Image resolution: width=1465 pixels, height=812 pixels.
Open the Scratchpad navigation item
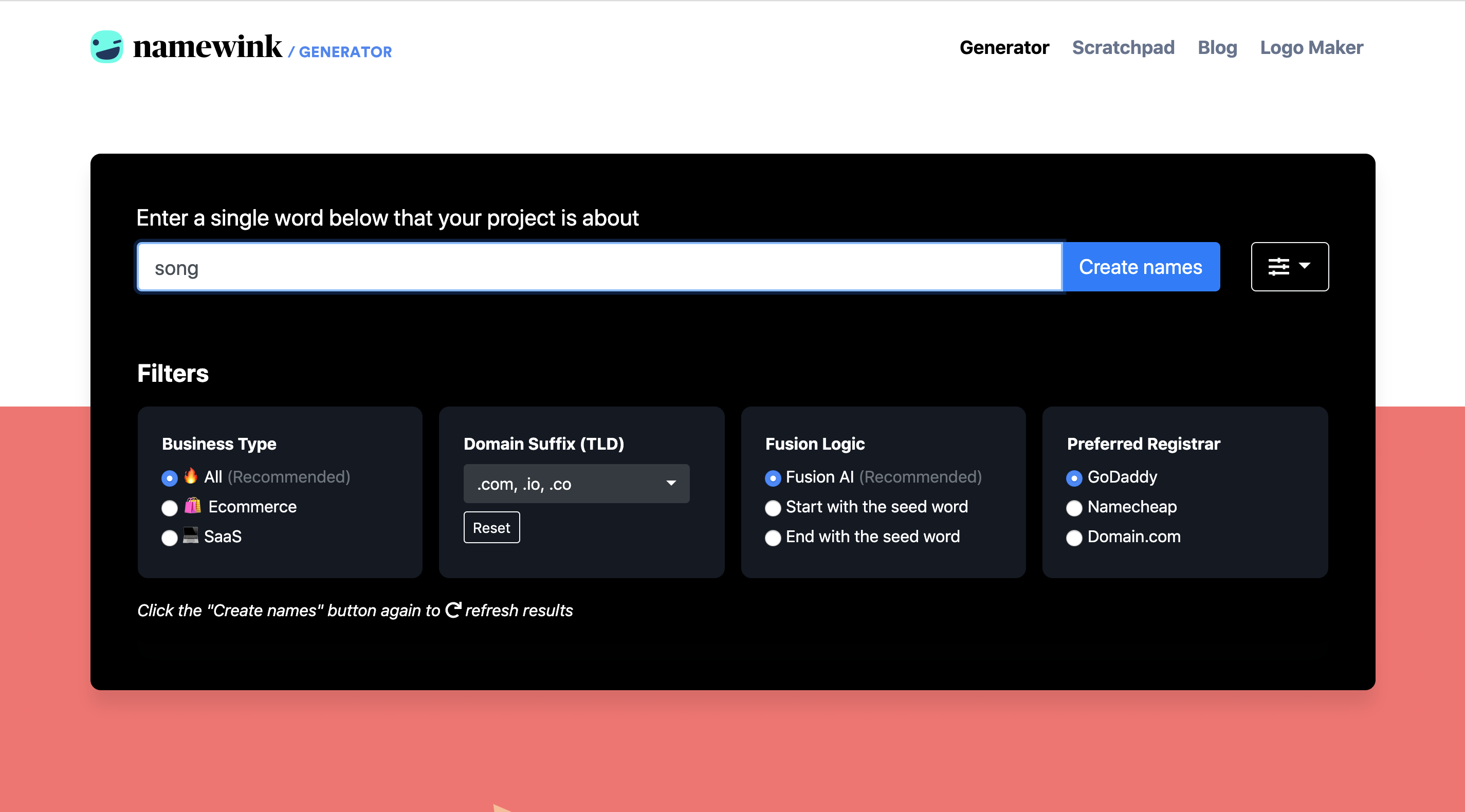[x=1123, y=47]
